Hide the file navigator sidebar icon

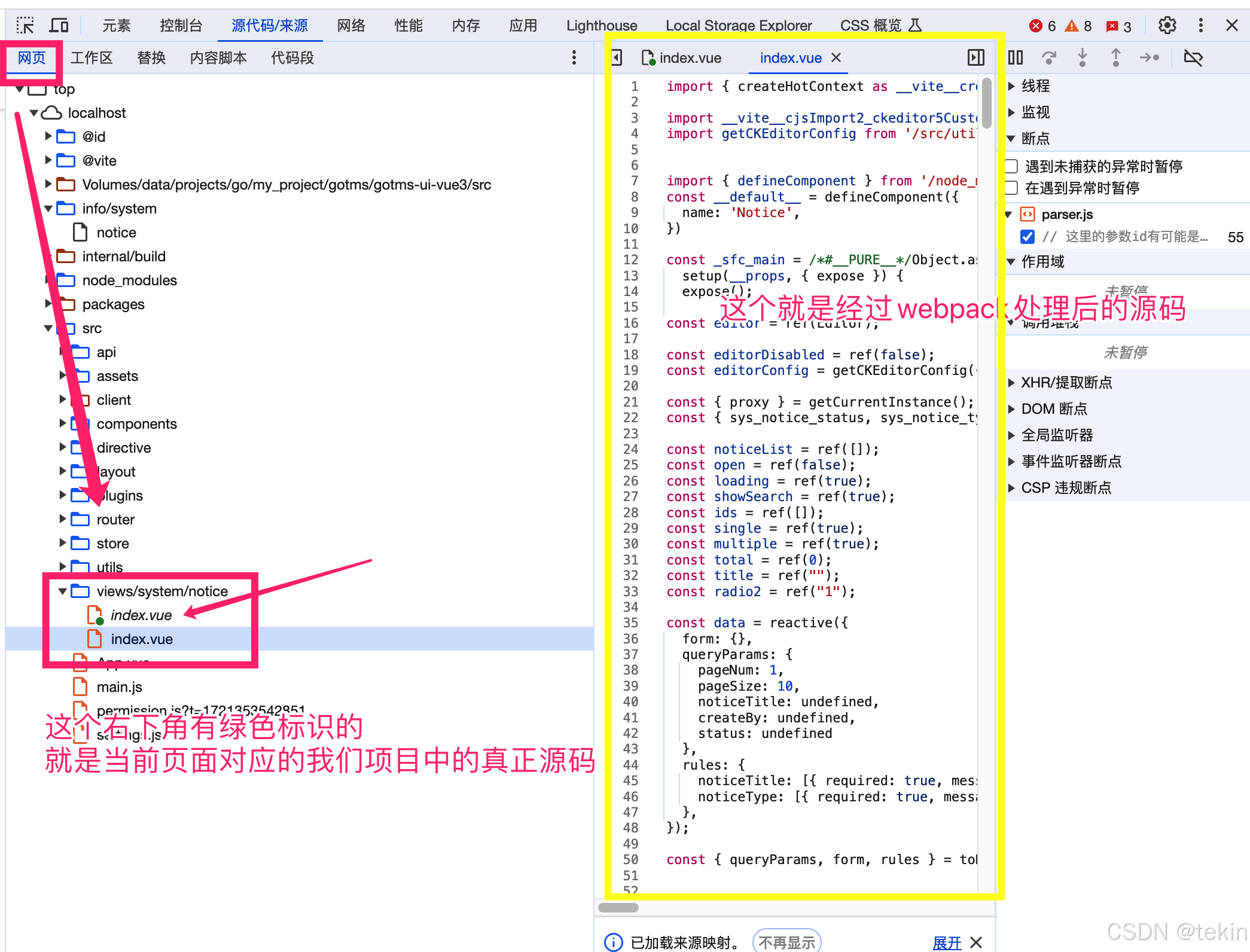coord(617,57)
